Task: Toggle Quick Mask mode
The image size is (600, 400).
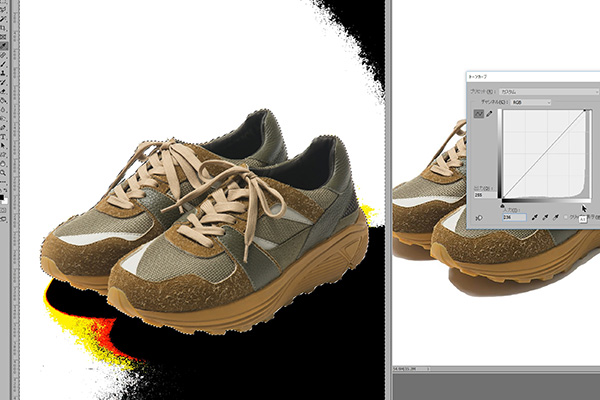Action: (x=3, y=210)
